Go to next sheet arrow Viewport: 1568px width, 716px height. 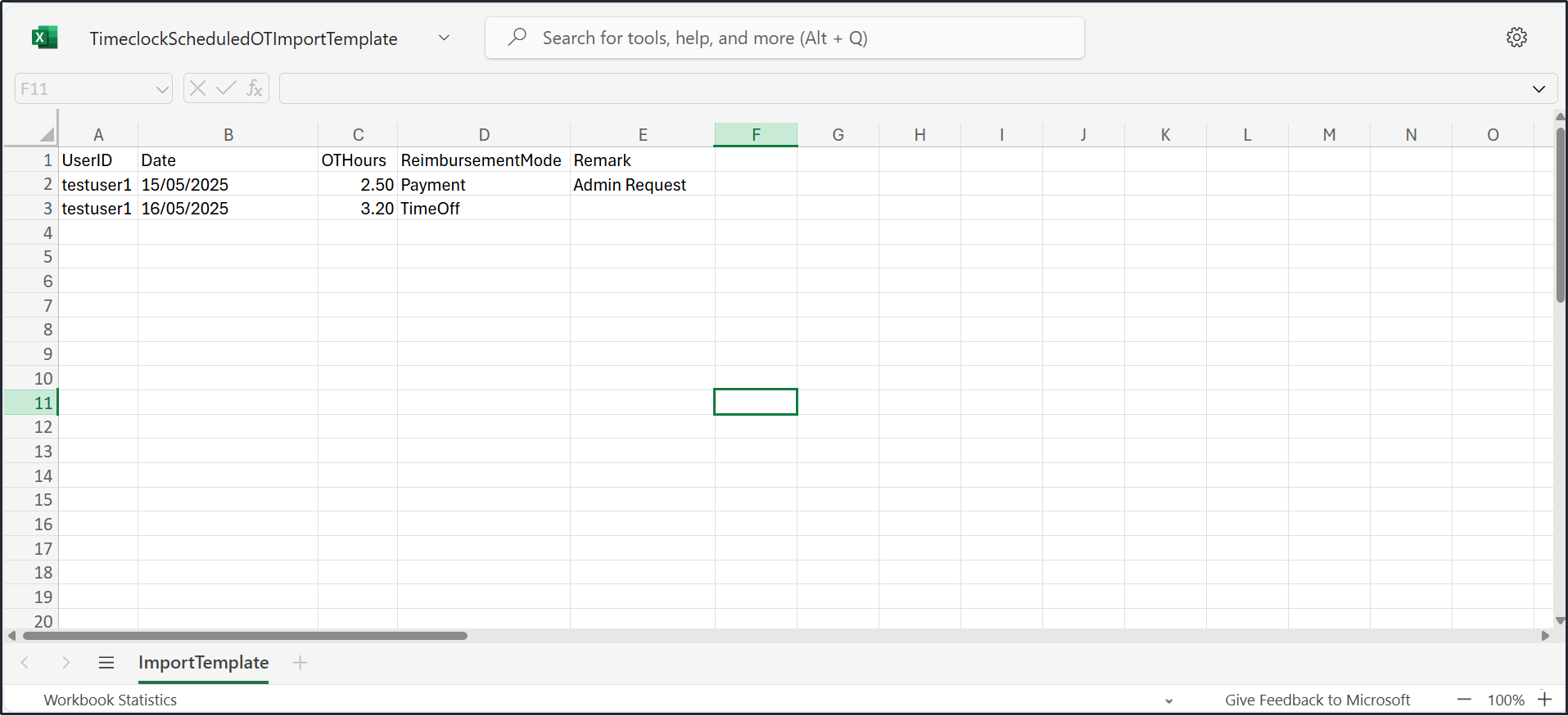click(x=66, y=663)
